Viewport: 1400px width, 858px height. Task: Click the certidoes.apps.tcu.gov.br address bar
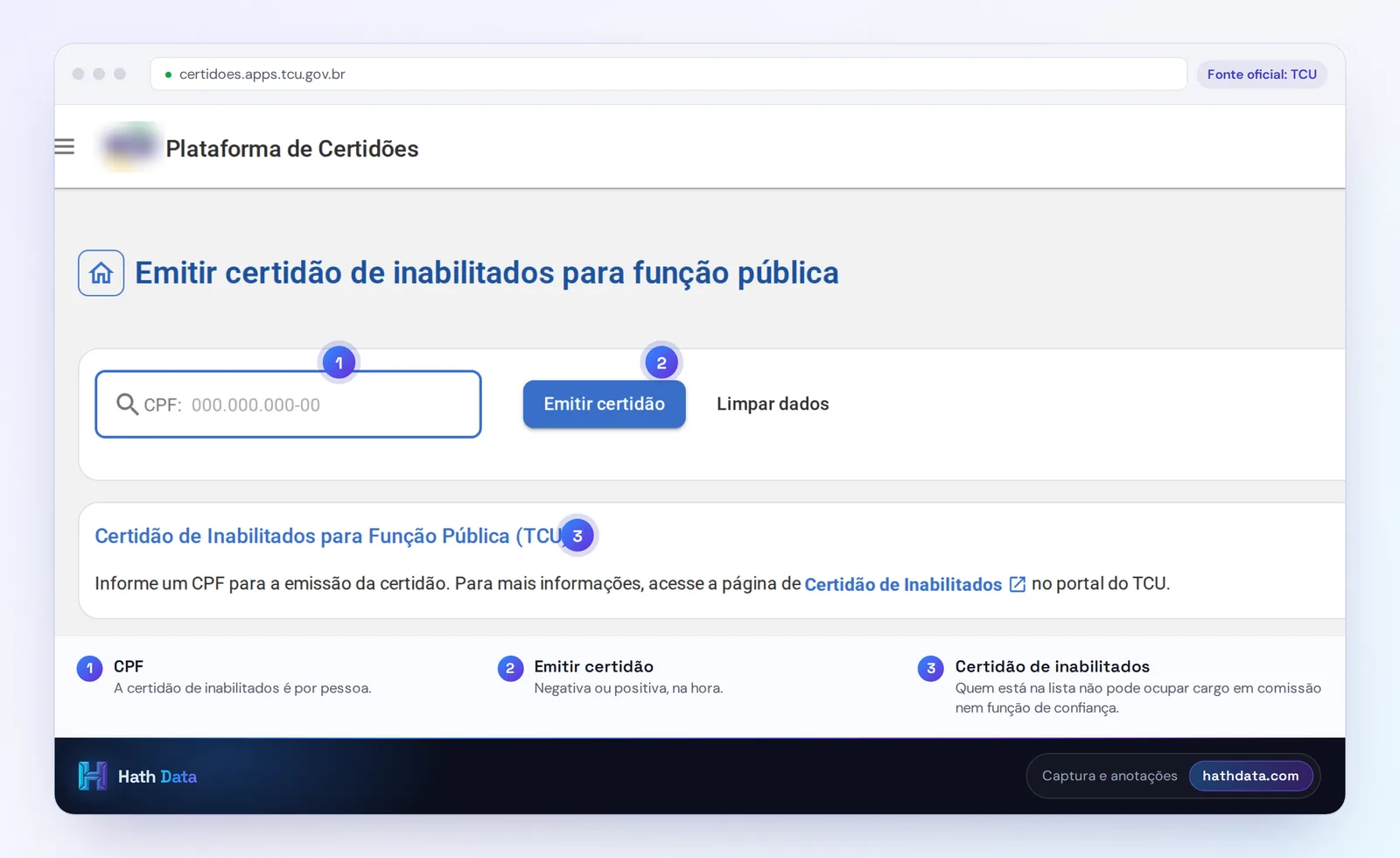(668, 74)
